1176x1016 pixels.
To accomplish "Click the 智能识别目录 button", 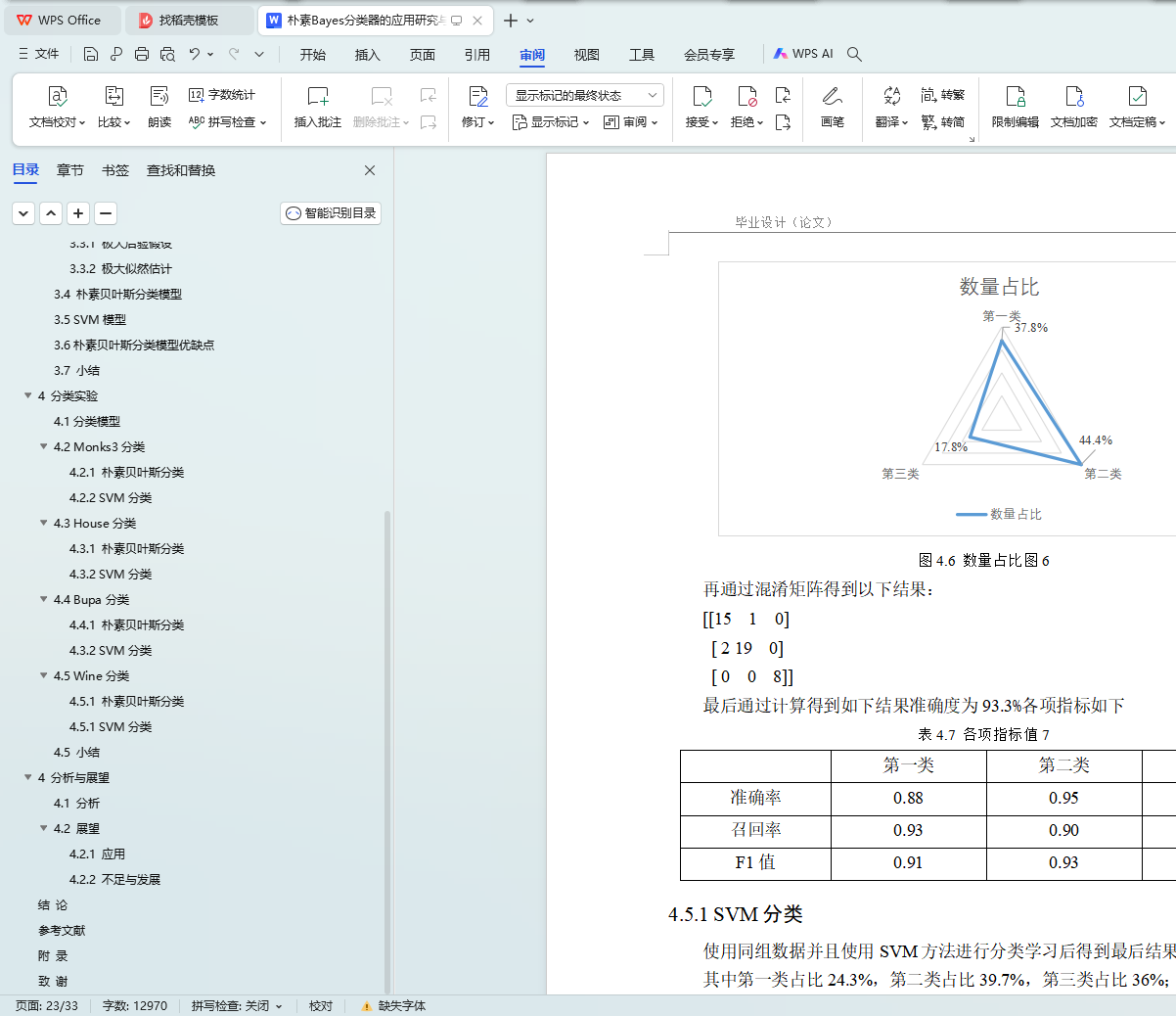I will (x=331, y=213).
